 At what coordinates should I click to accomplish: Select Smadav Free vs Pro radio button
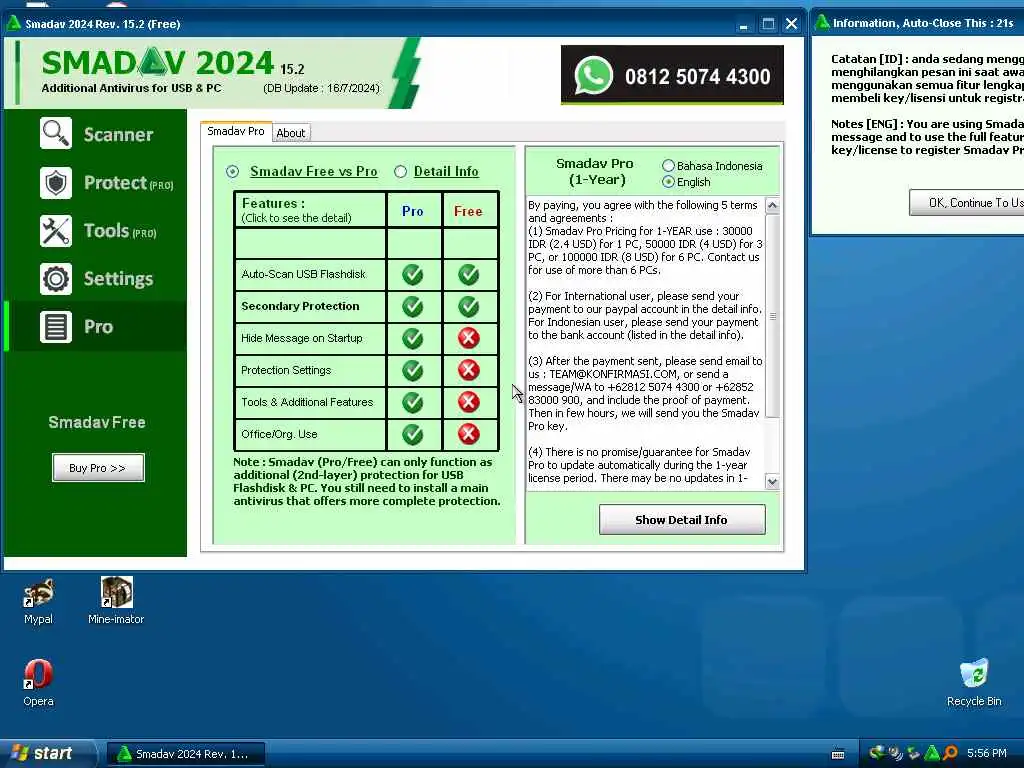point(232,172)
